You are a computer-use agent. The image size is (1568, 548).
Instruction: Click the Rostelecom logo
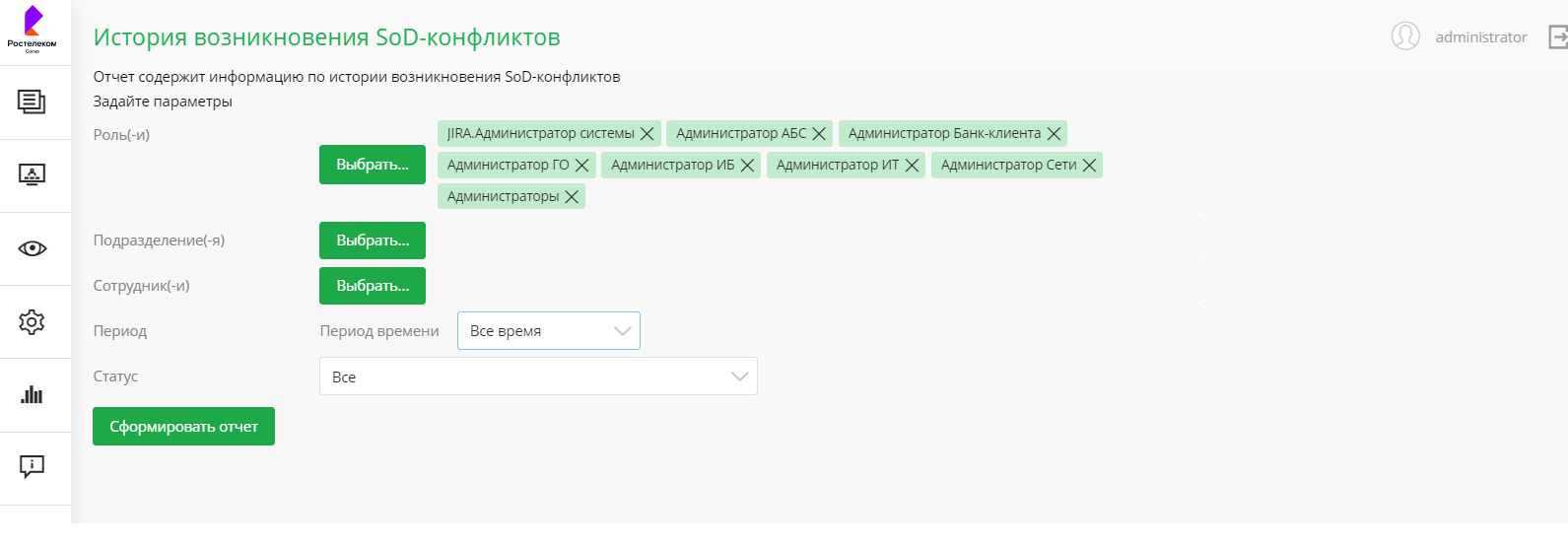coord(32,29)
